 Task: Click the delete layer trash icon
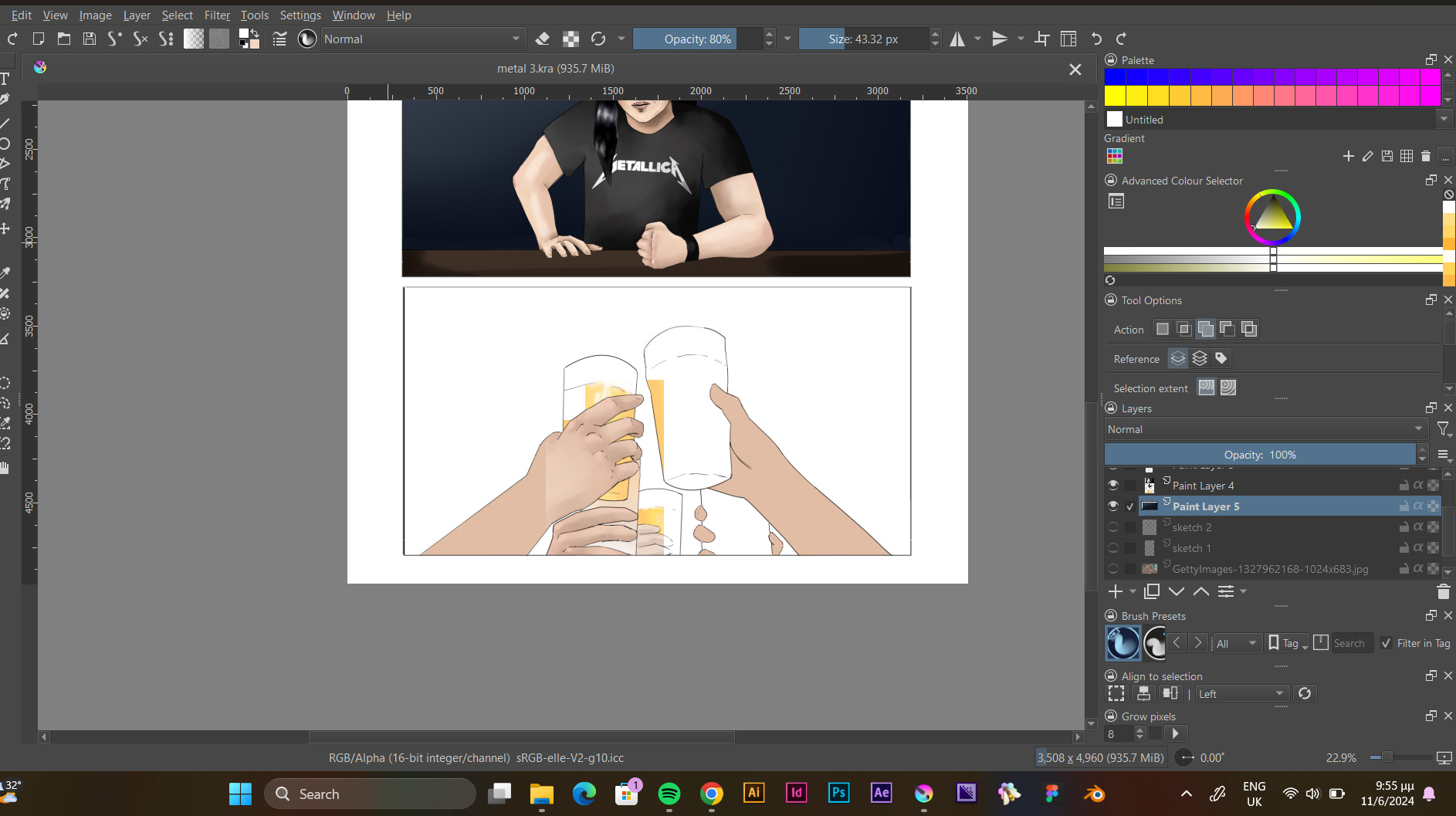[x=1443, y=591]
